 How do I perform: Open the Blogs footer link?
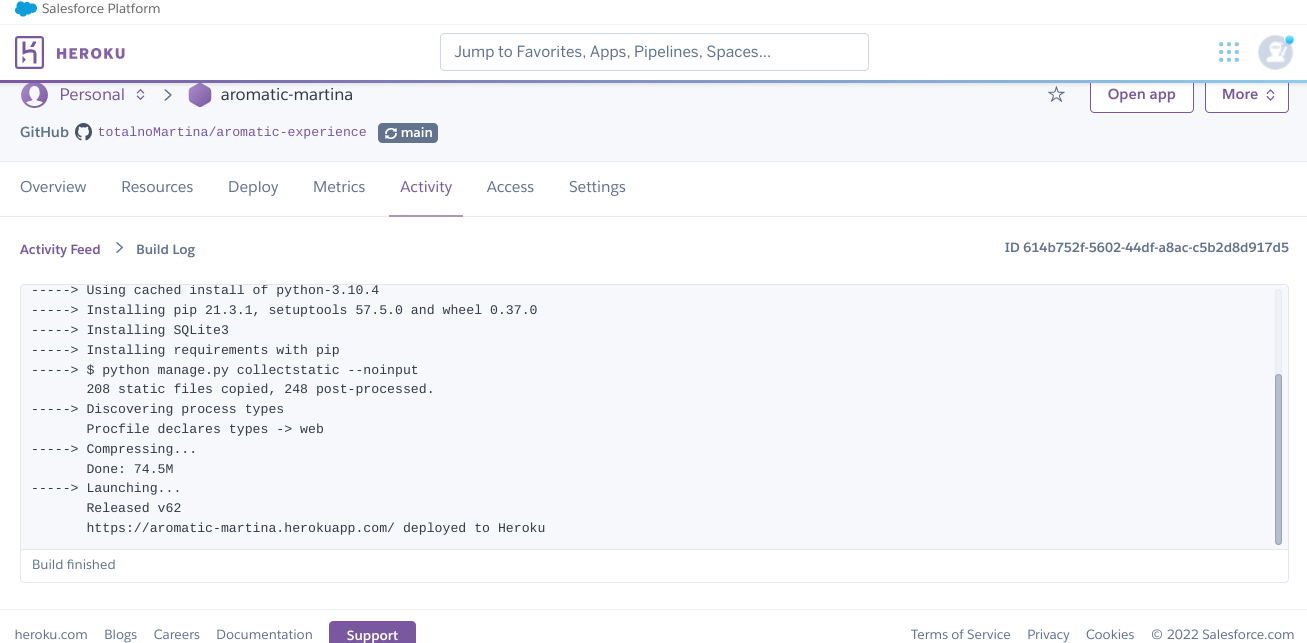tap(120, 634)
